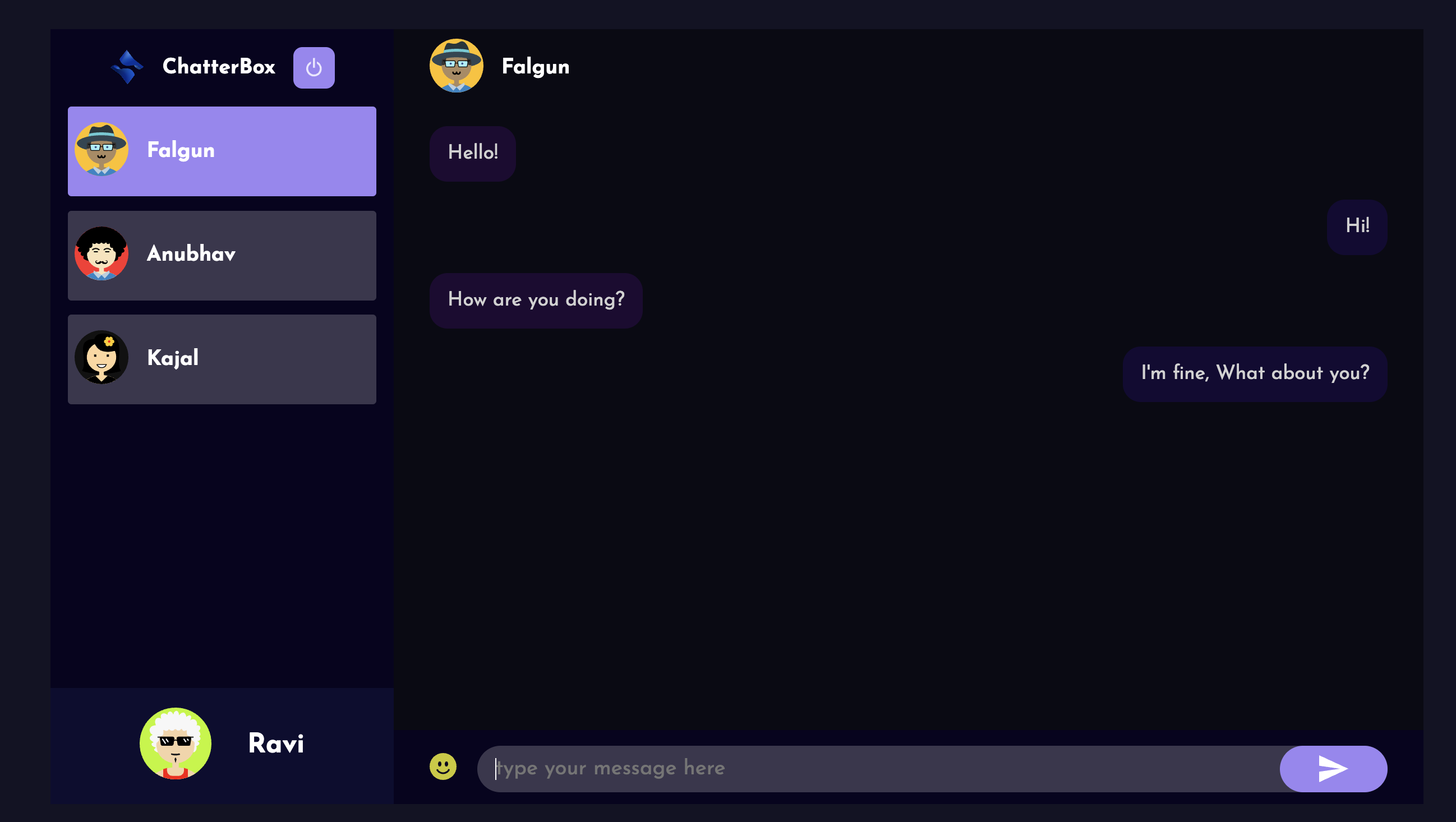Open the emoji picker smiley
Image resolution: width=1456 pixels, height=822 pixels.
443,766
